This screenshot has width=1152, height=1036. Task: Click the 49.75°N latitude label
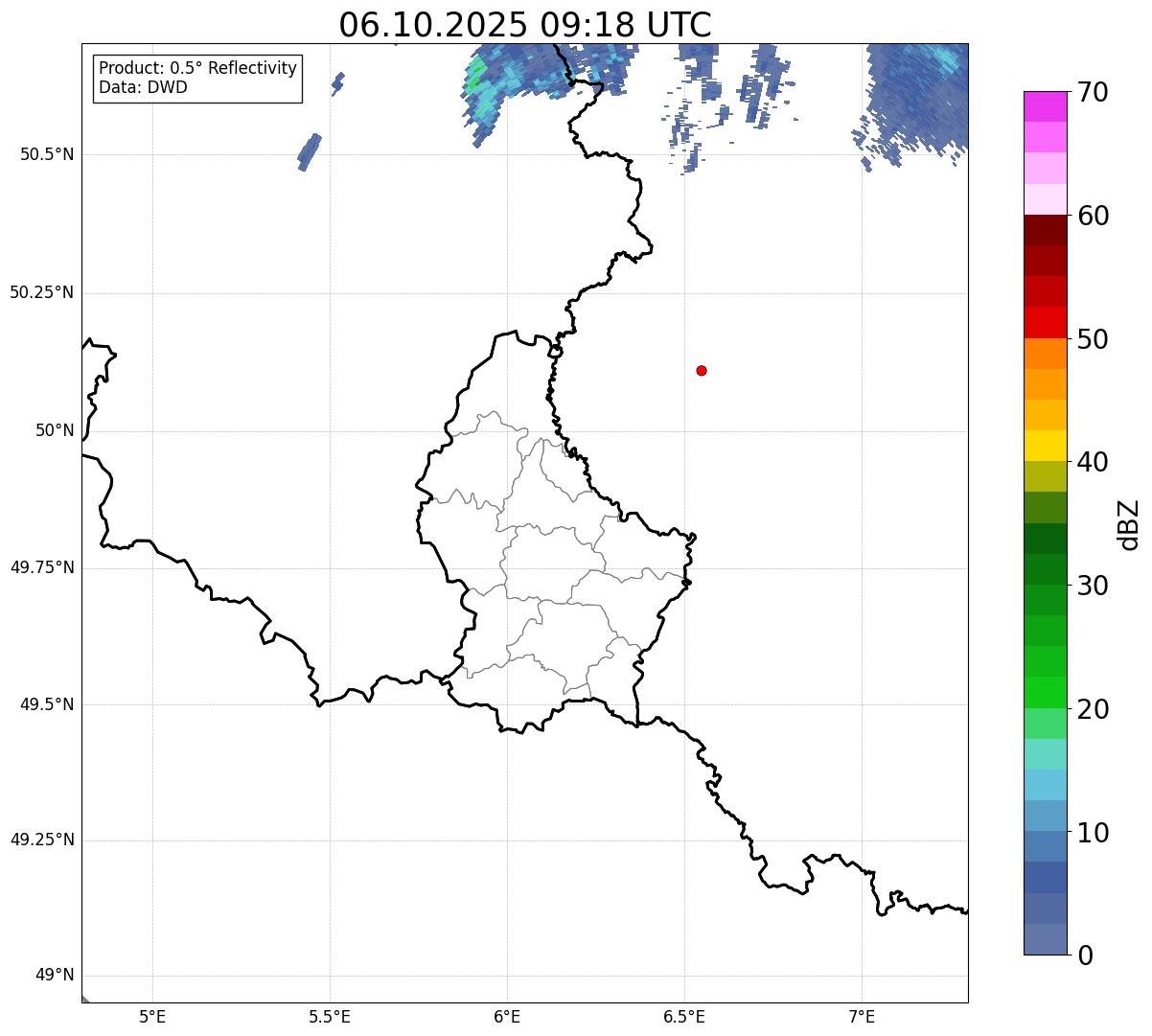click(41, 567)
